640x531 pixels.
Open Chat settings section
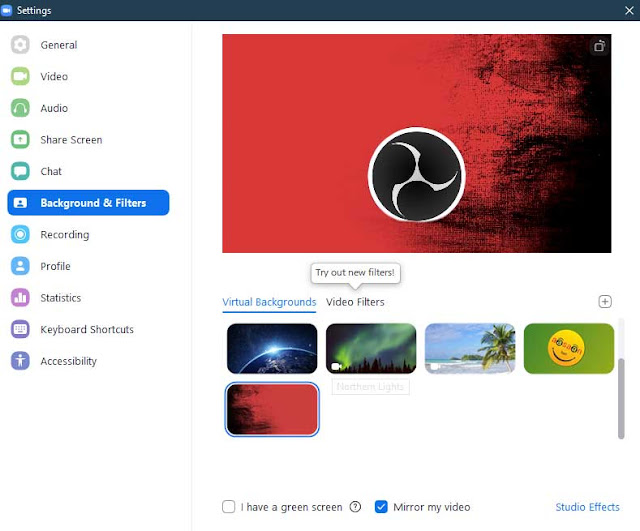(89, 171)
